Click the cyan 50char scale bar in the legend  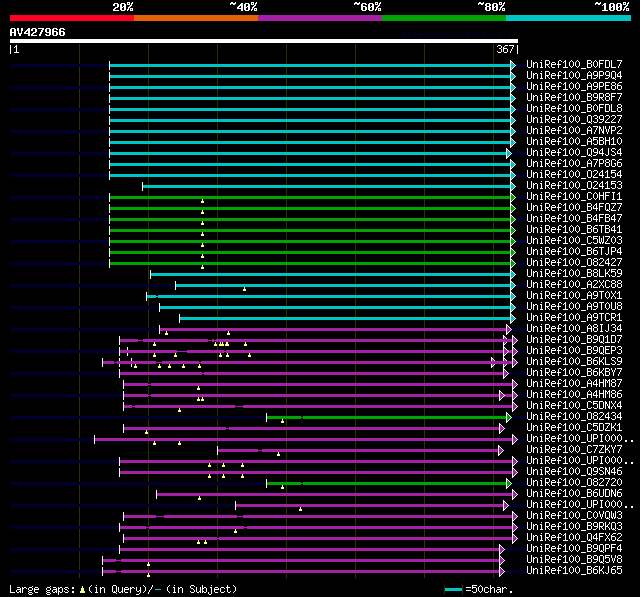point(453,589)
